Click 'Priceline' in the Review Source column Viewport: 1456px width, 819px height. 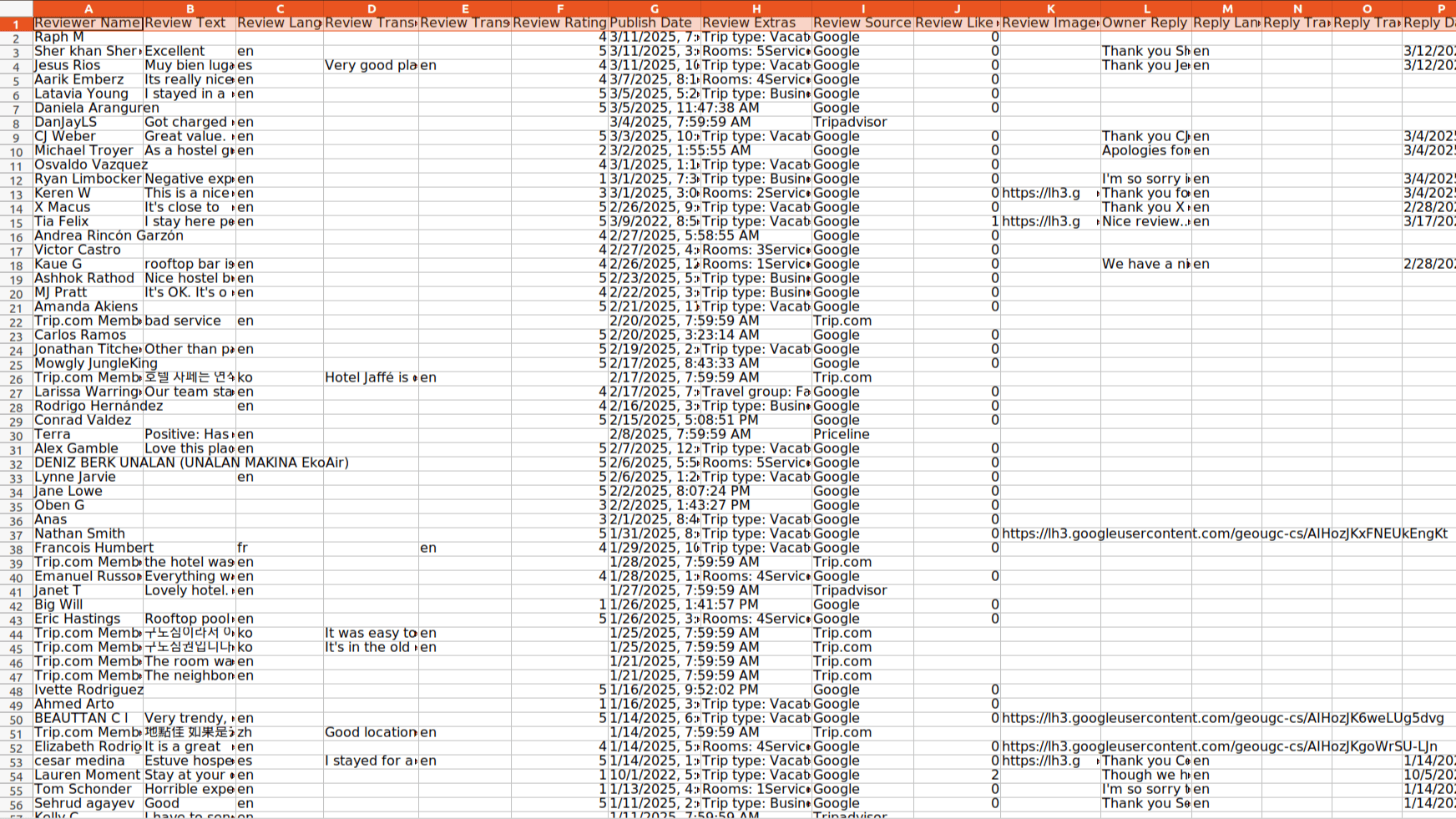point(862,434)
